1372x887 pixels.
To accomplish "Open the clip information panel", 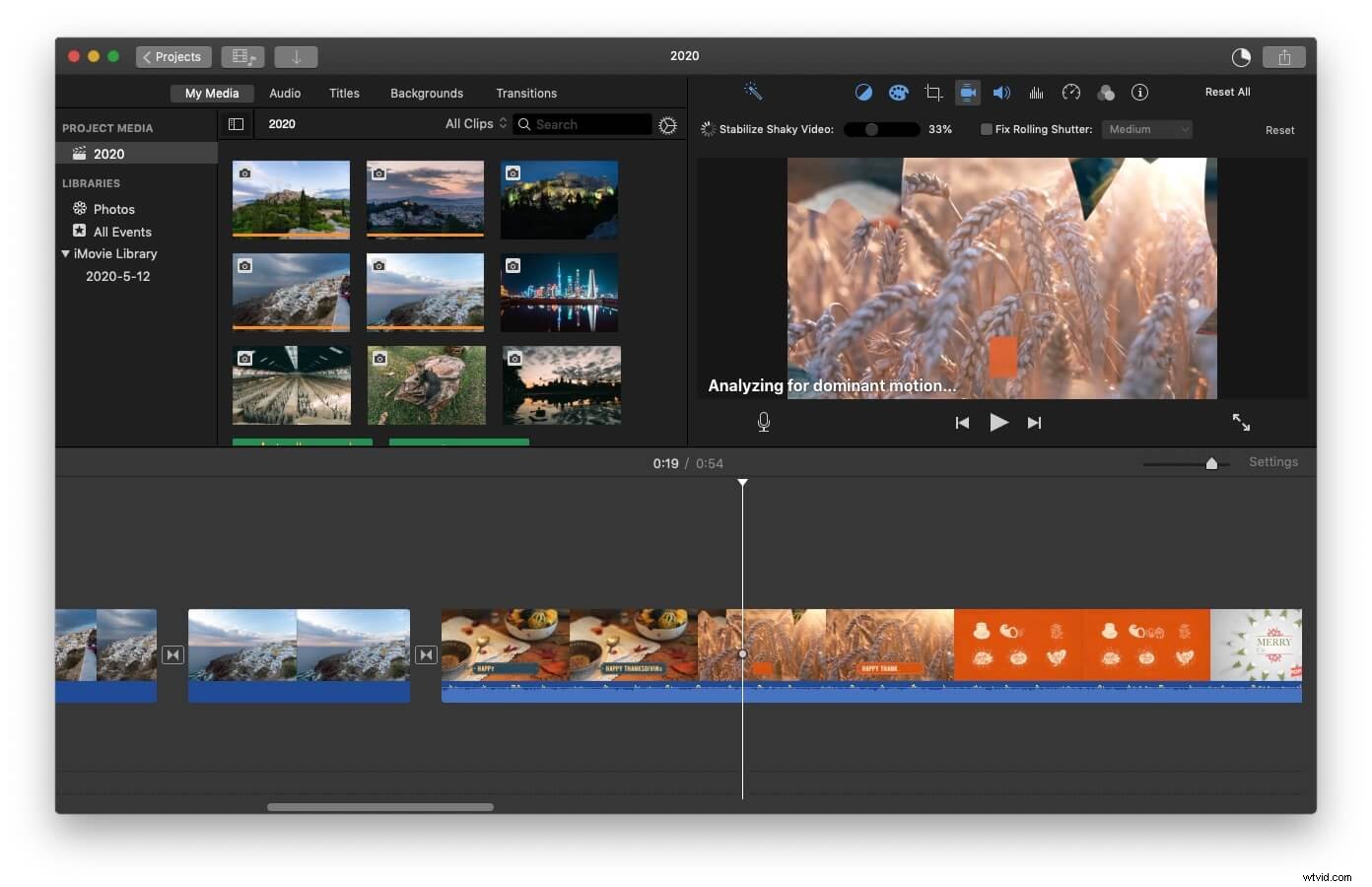I will [1140, 92].
